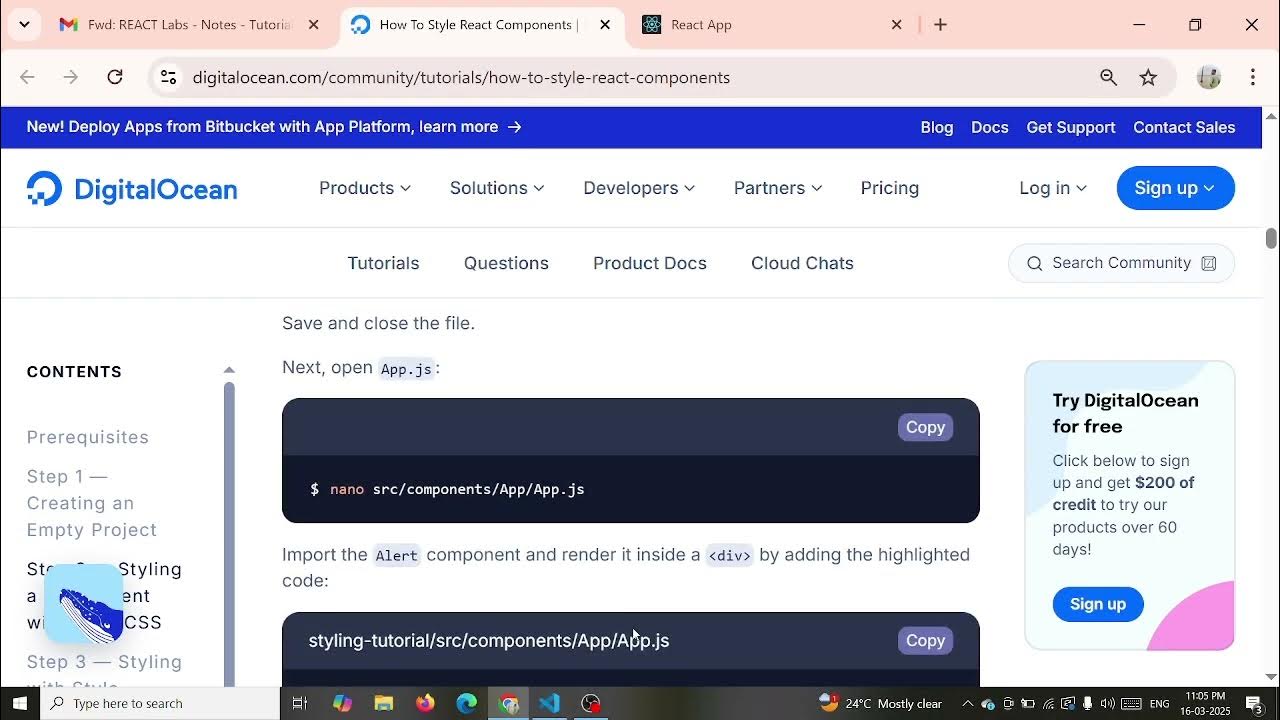Open the notification center icon

click(x=1254, y=703)
